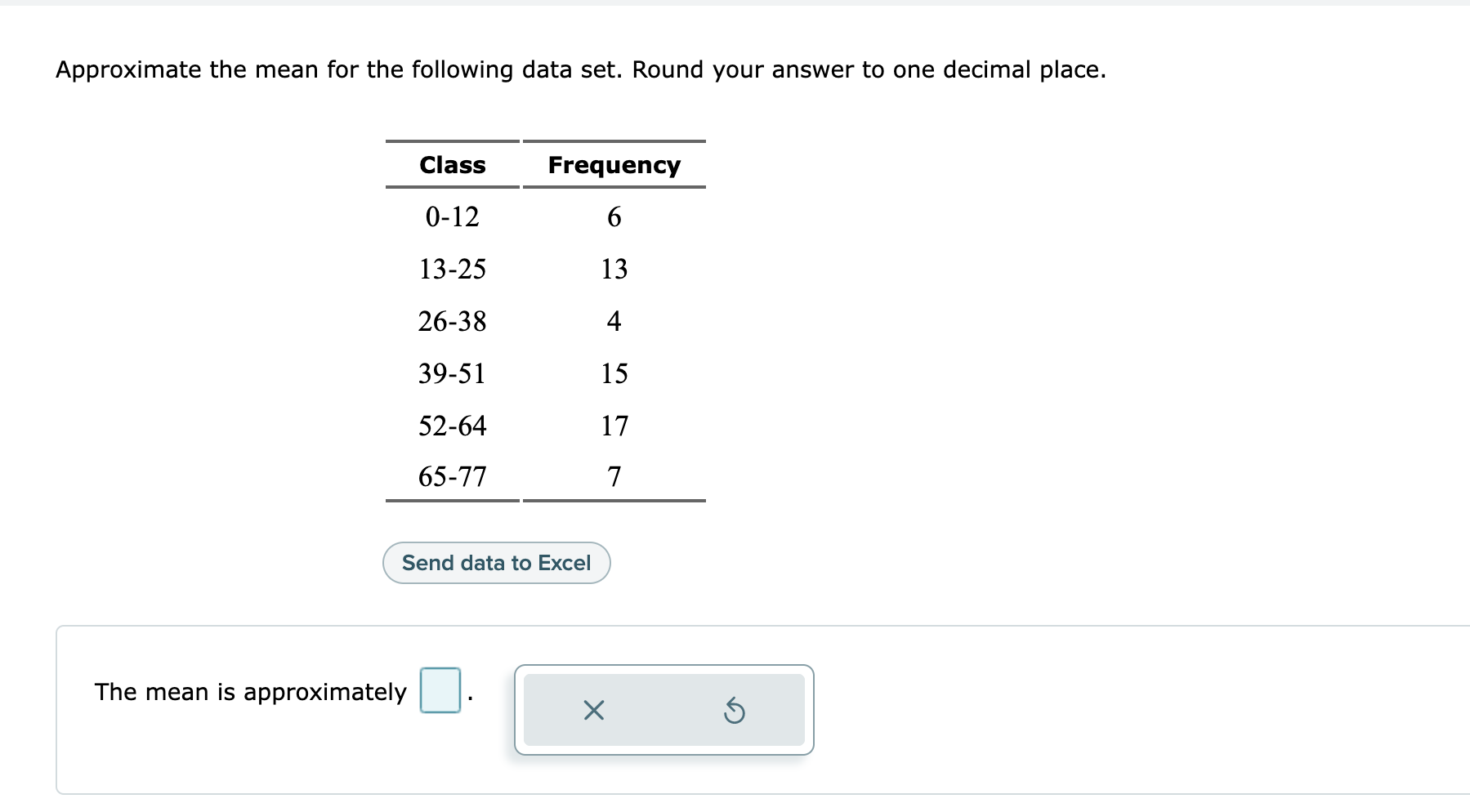Click the cross icon to discard your answer
Screen dimensions: 1470x812
tap(593, 710)
